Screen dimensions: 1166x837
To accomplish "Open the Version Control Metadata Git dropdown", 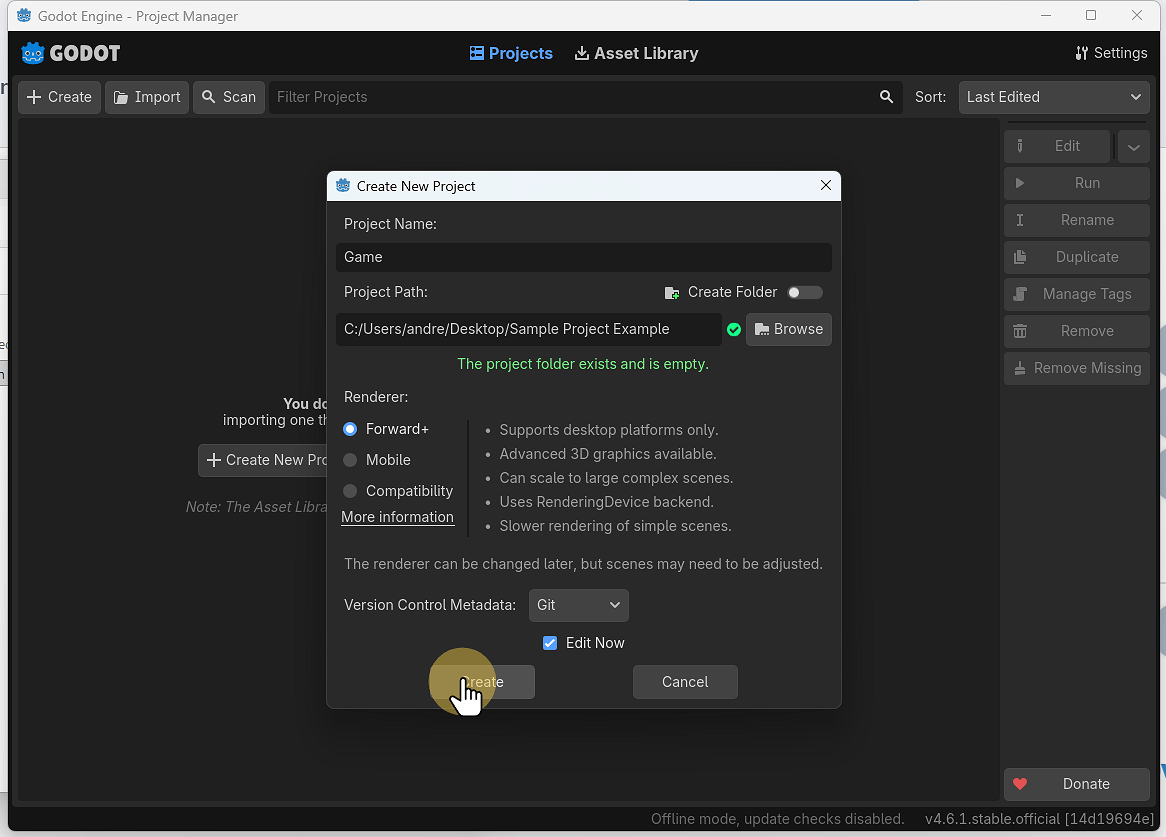I will pyautogui.click(x=578, y=605).
